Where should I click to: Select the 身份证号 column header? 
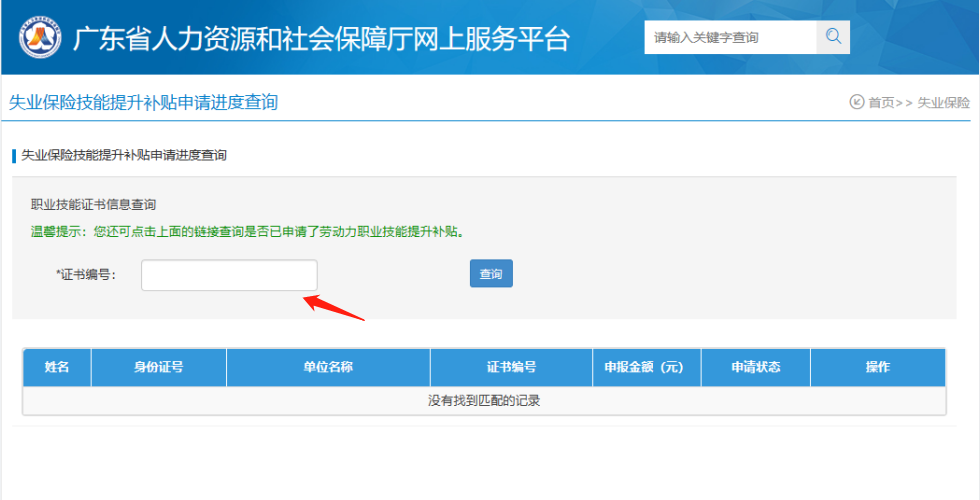(x=158, y=367)
